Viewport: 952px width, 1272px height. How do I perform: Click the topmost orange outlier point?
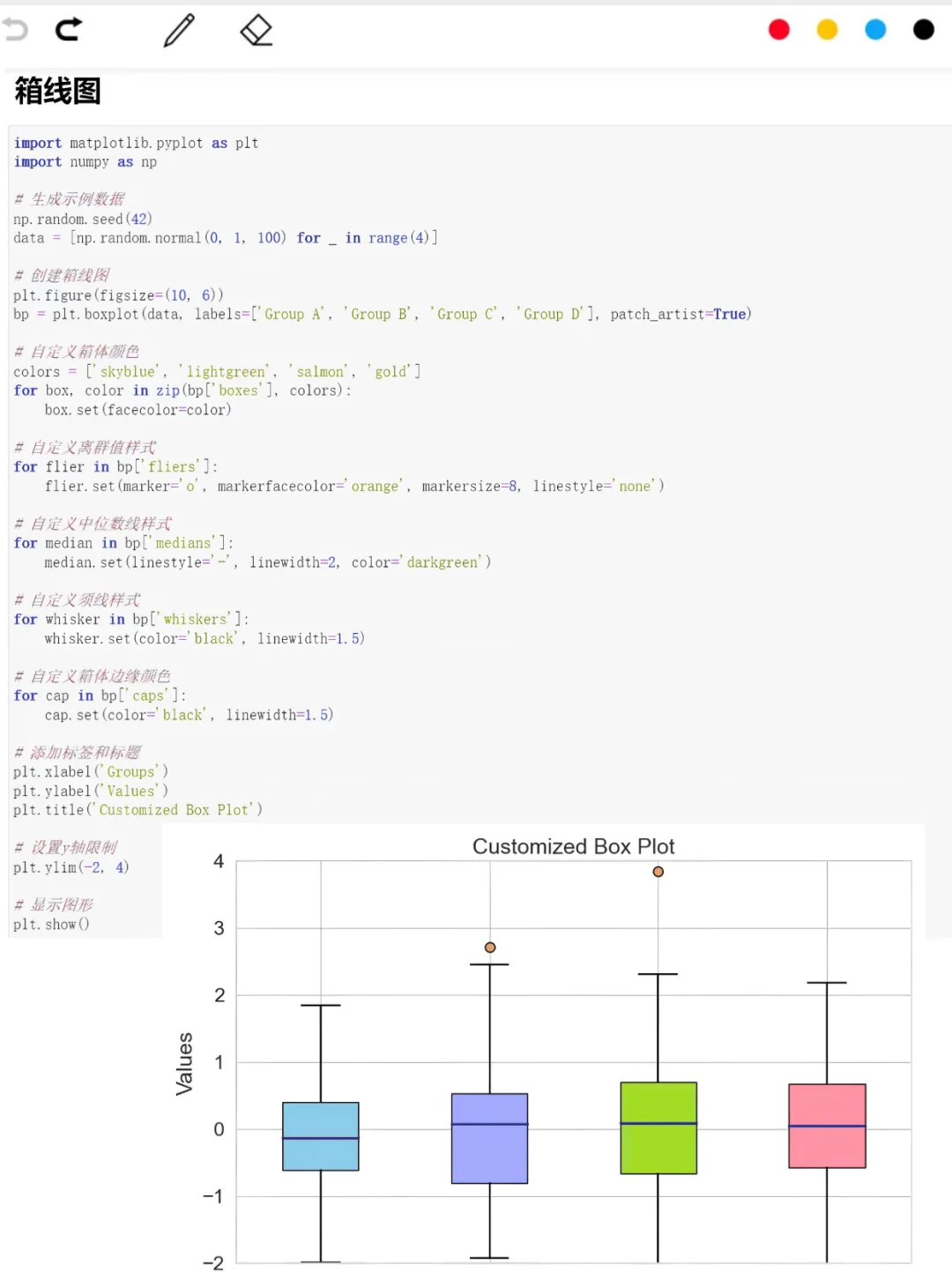click(658, 872)
